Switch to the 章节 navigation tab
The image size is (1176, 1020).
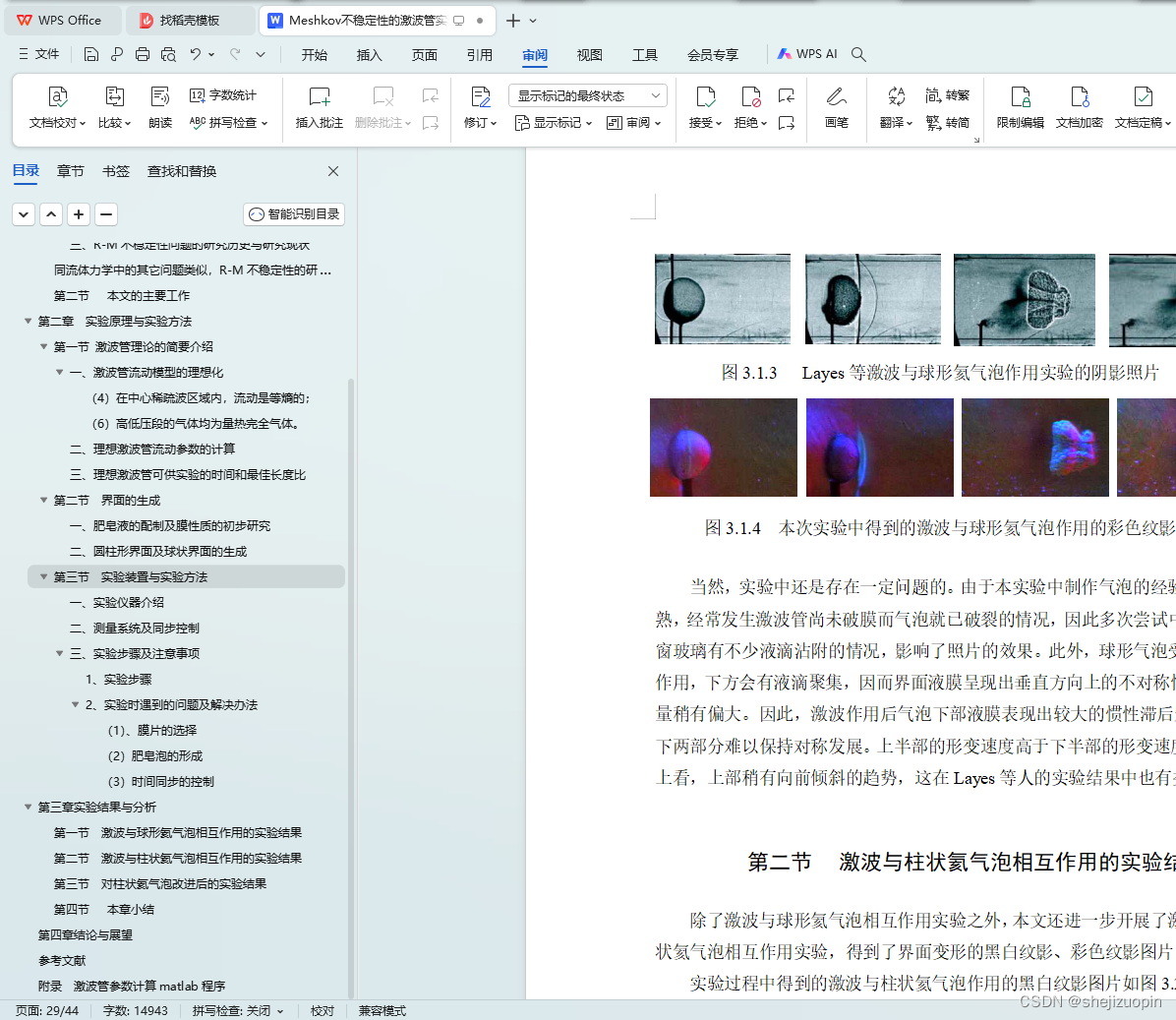pyautogui.click(x=71, y=171)
